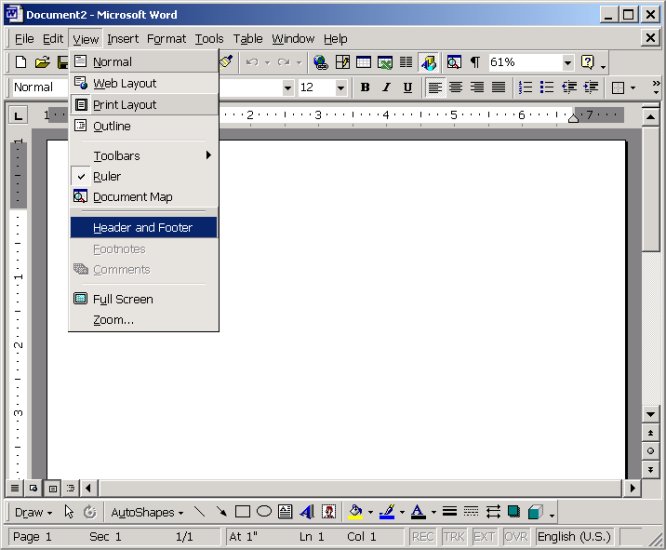The width and height of the screenshot is (666, 550).
Task: Click the Insert Hyperlink toolbar icon
Action: pyautogui.click(x=321, y=63)
